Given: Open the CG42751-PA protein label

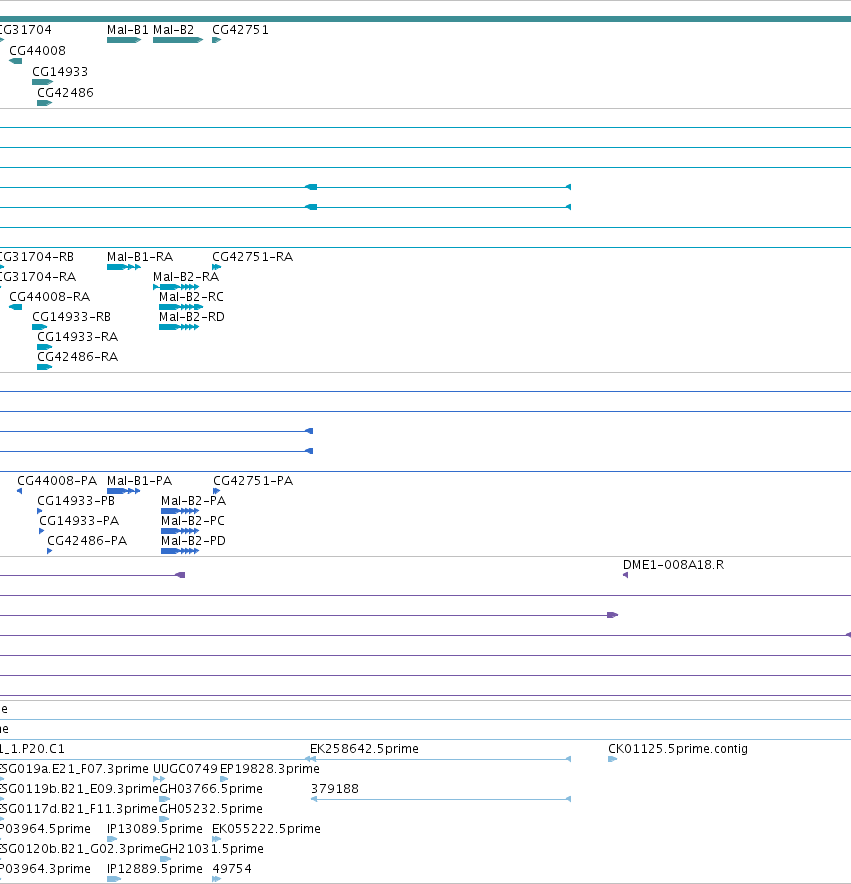Looking at the screenshot, I should click(x=253, y=481).
